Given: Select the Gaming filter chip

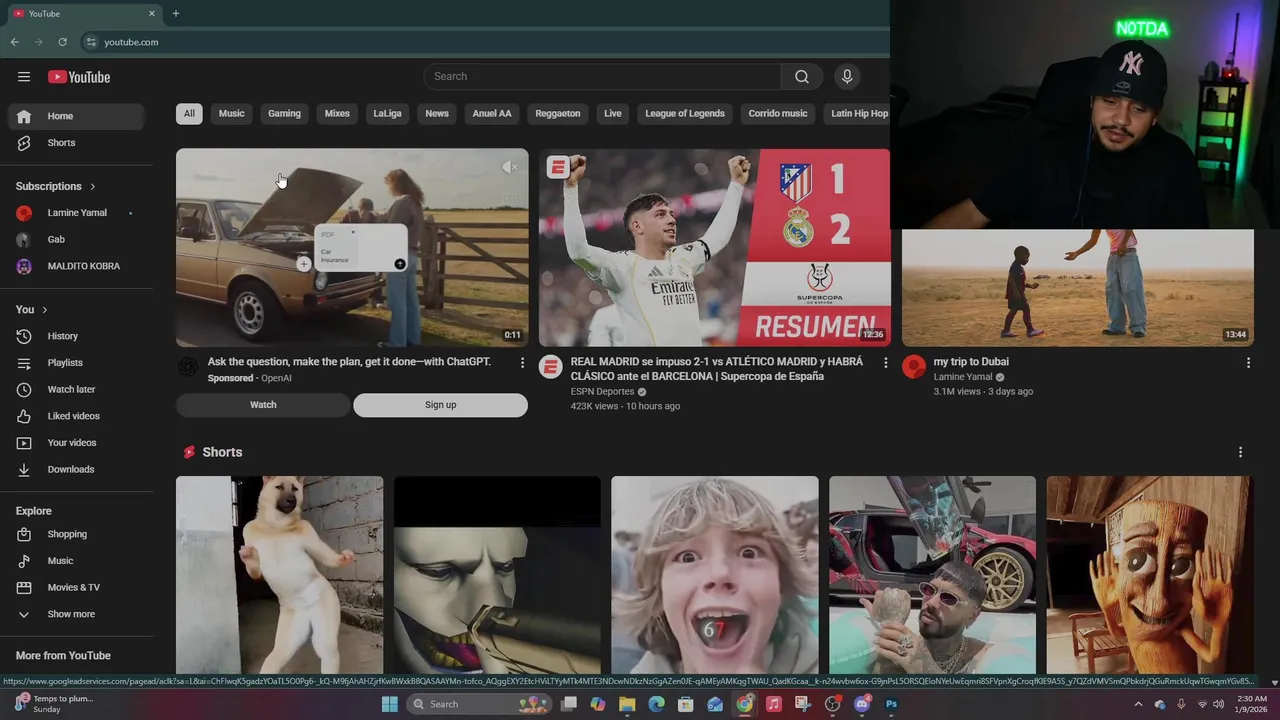Looking at the screenshot, I should click(x=284, y=113).
